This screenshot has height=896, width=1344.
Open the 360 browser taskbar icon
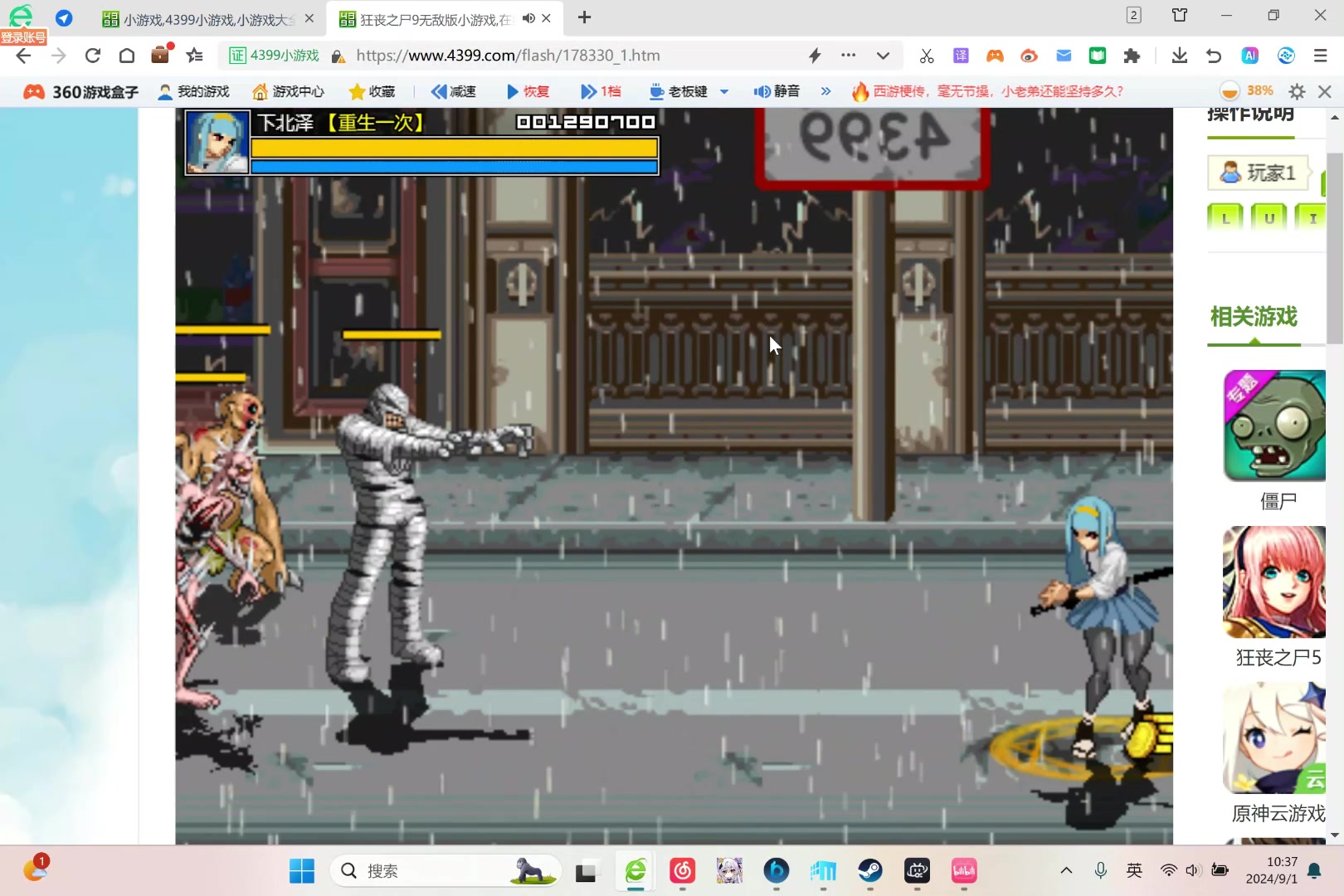click(x=635, y=871)
